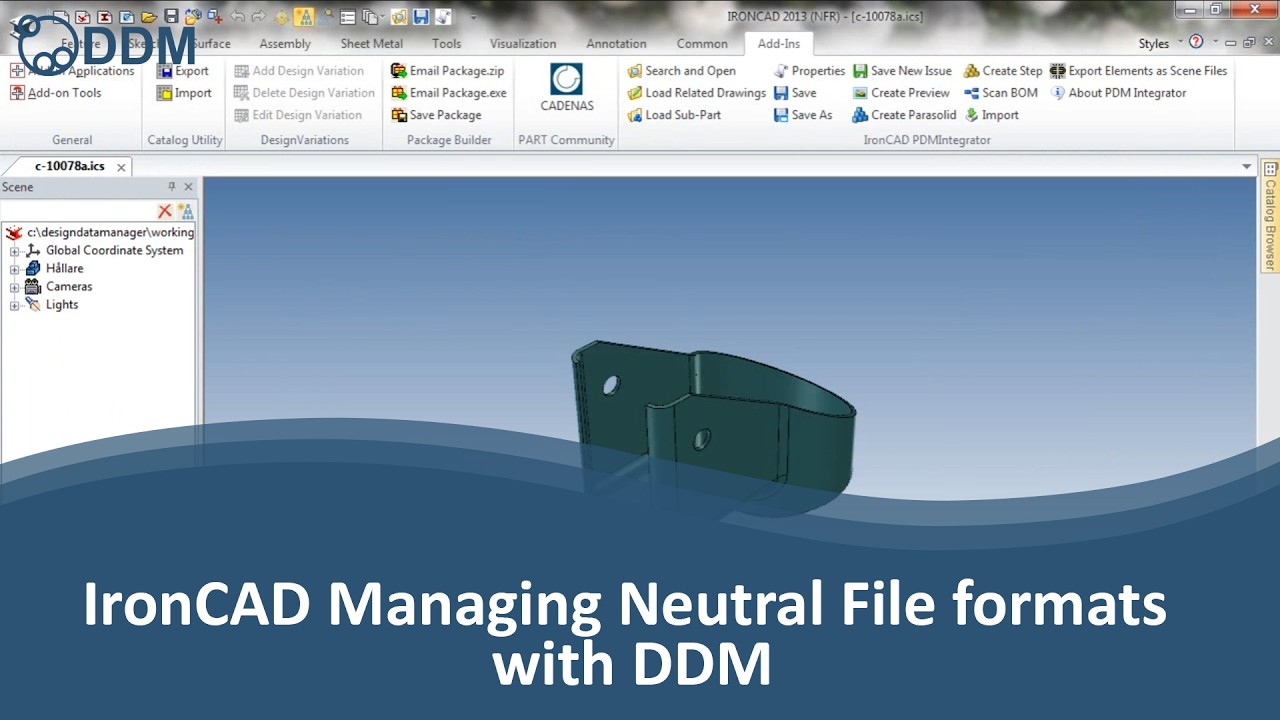This screenshot has width=1280, height=720.
Task: Click Export Elements as Scene Files
Action: point(1138,71)
